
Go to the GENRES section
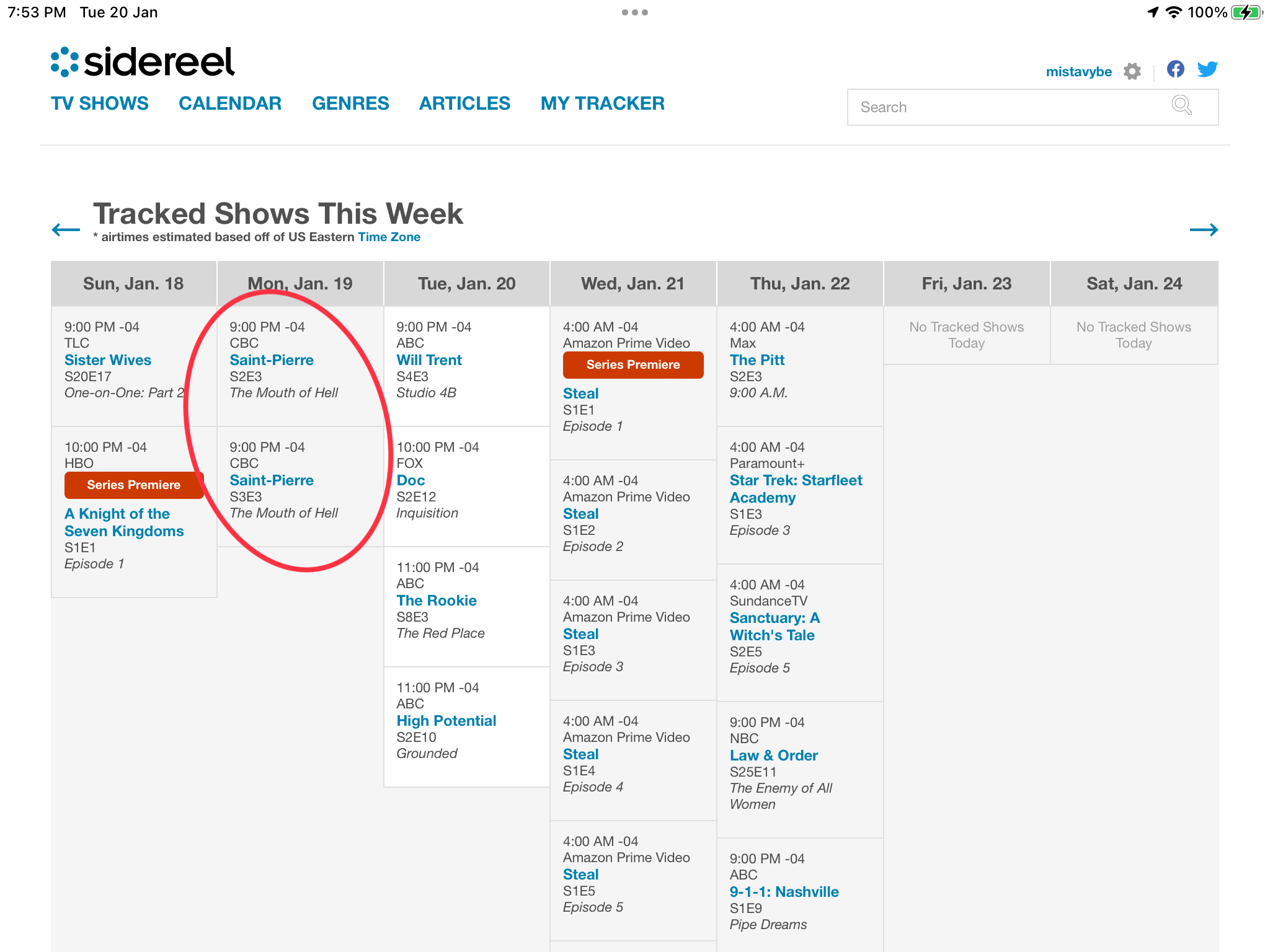350,104
